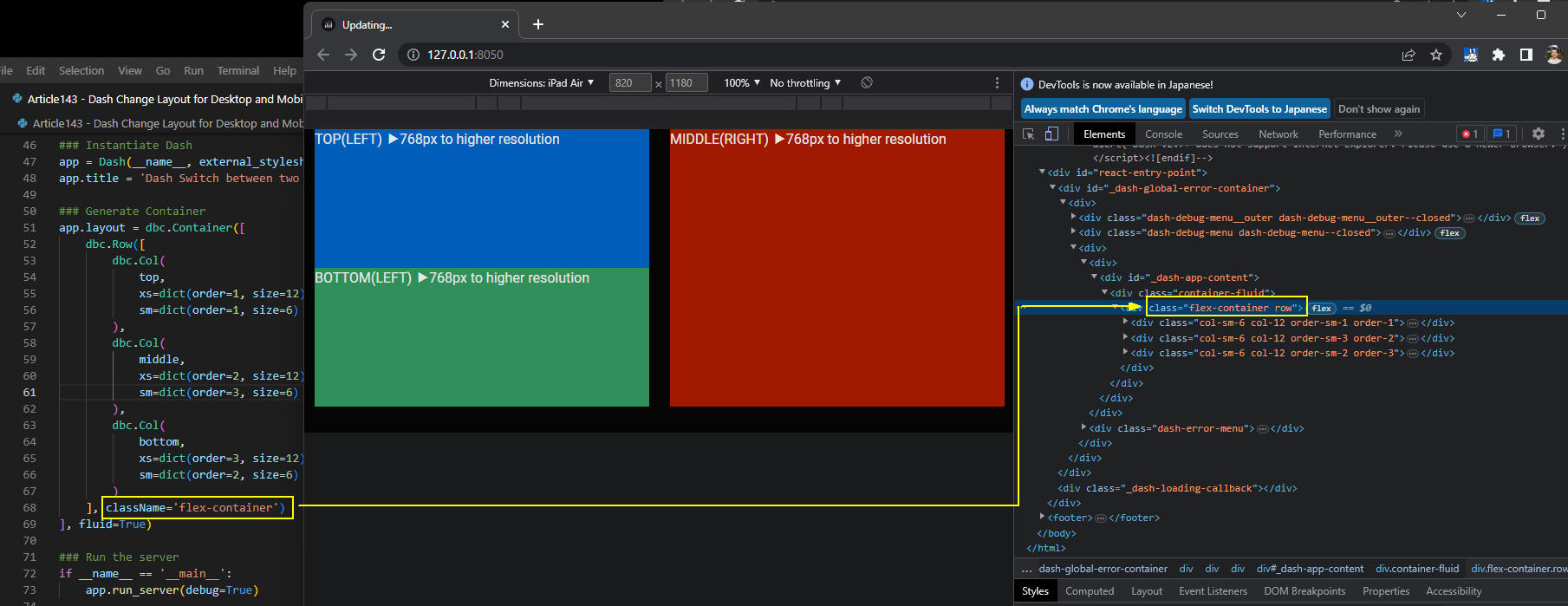Activate the inspect element picker
Image resolution: width=1568 pixels, height=606 pixels.
1029,134
